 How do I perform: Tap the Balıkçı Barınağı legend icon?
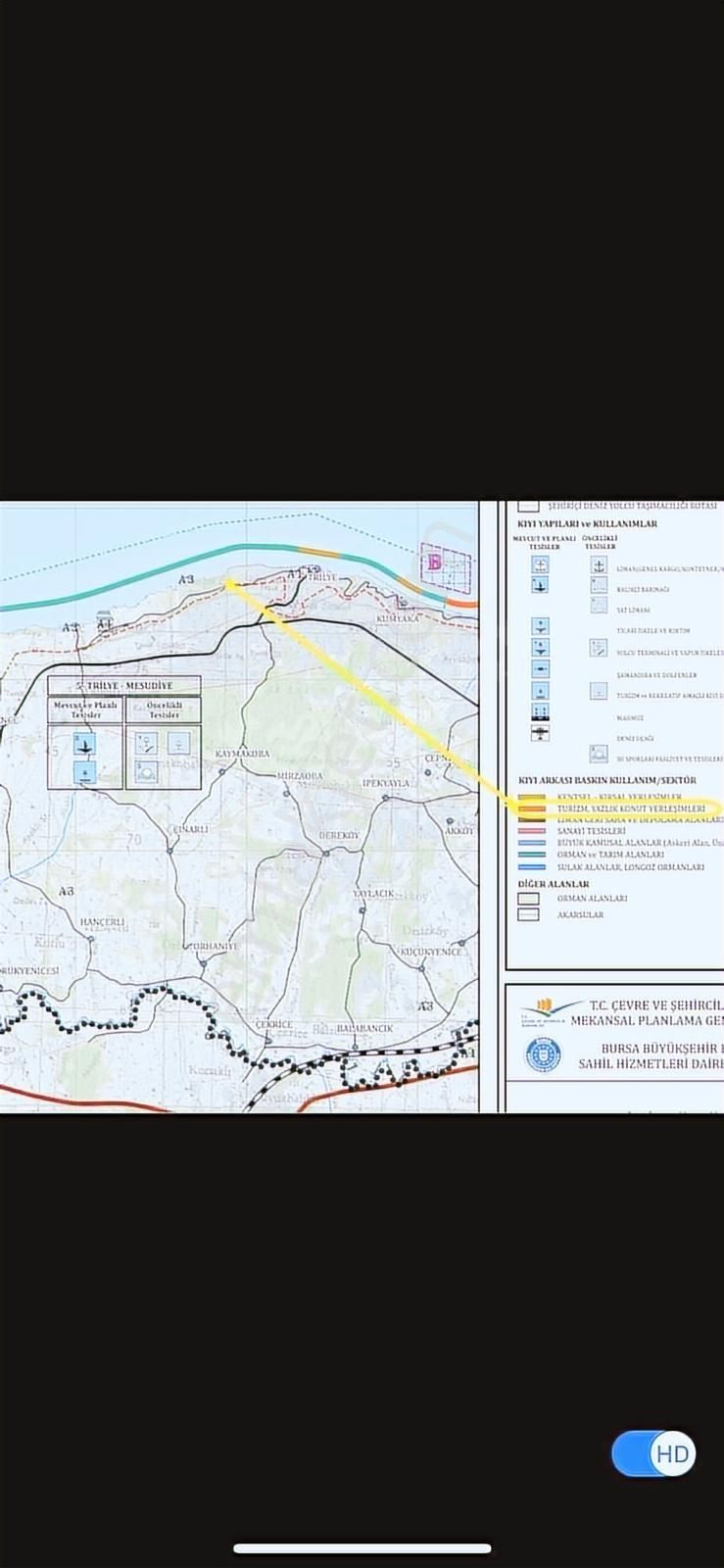(599, 585)
